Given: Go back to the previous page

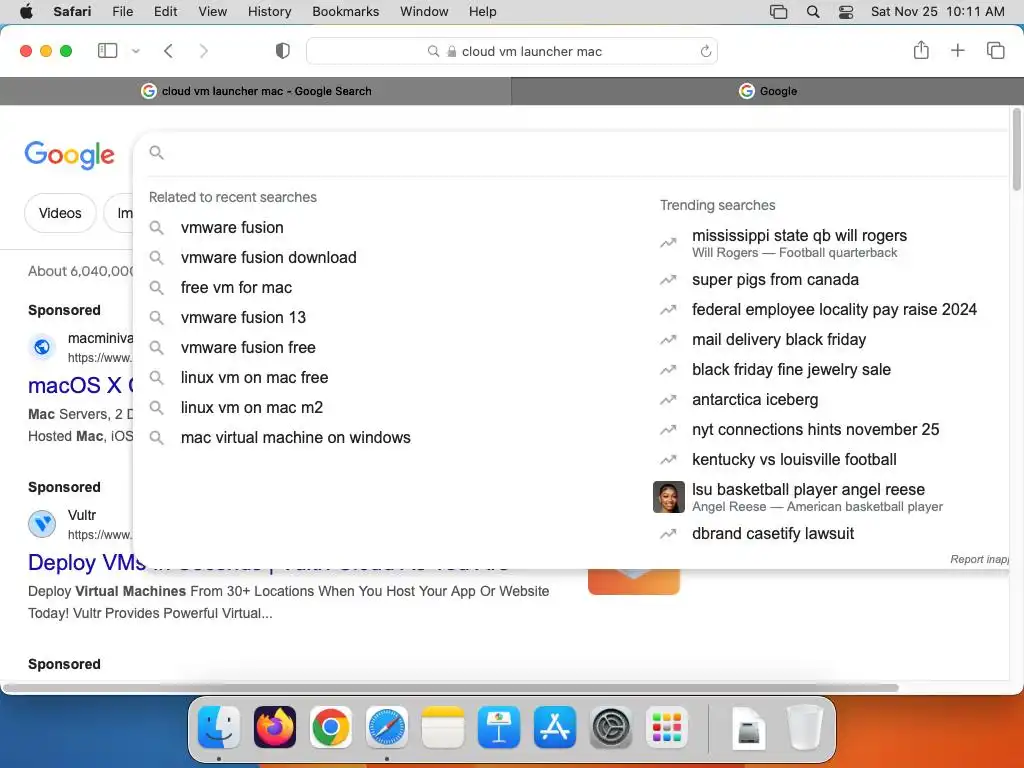Looking at the screenshot, I should click(168, 51).
